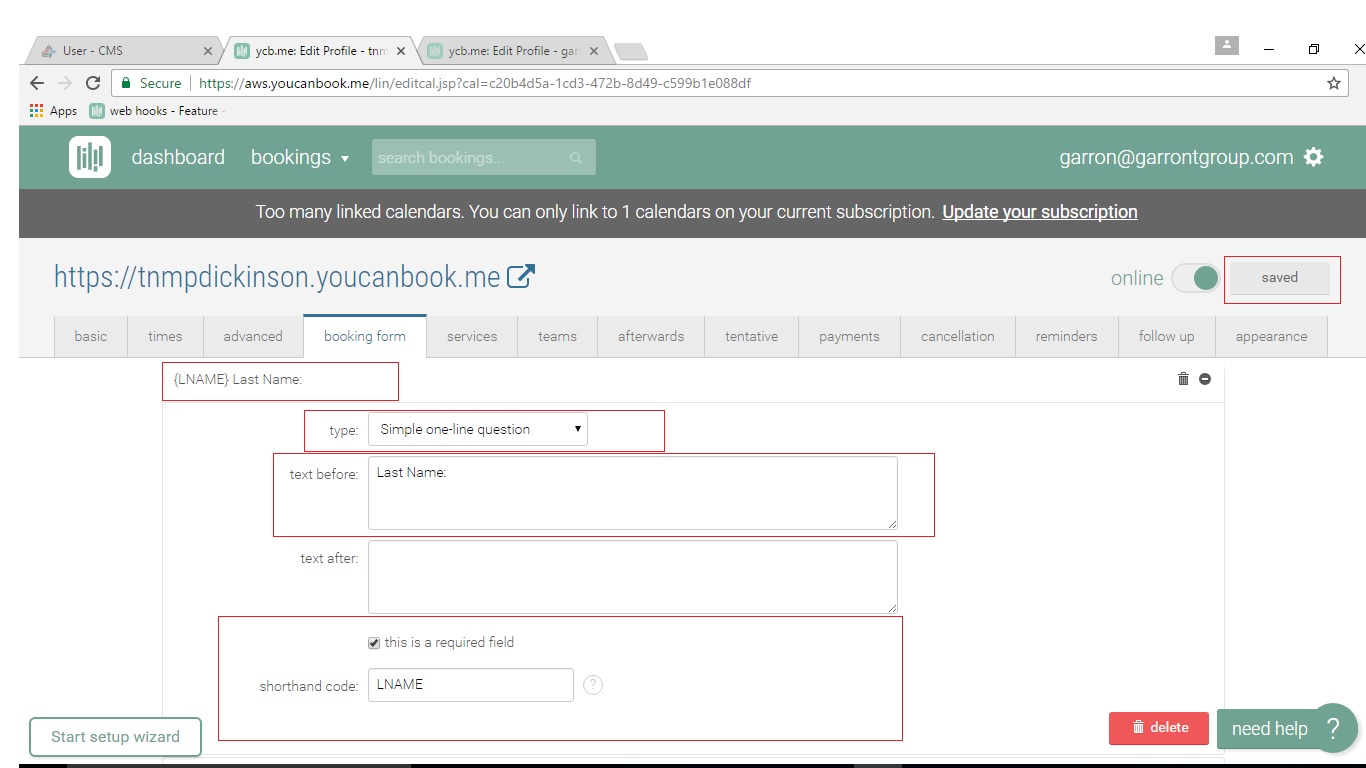Screen dimensions: 1366x768
Task: Open the appearance tab
Action: tap(1271, 336)
